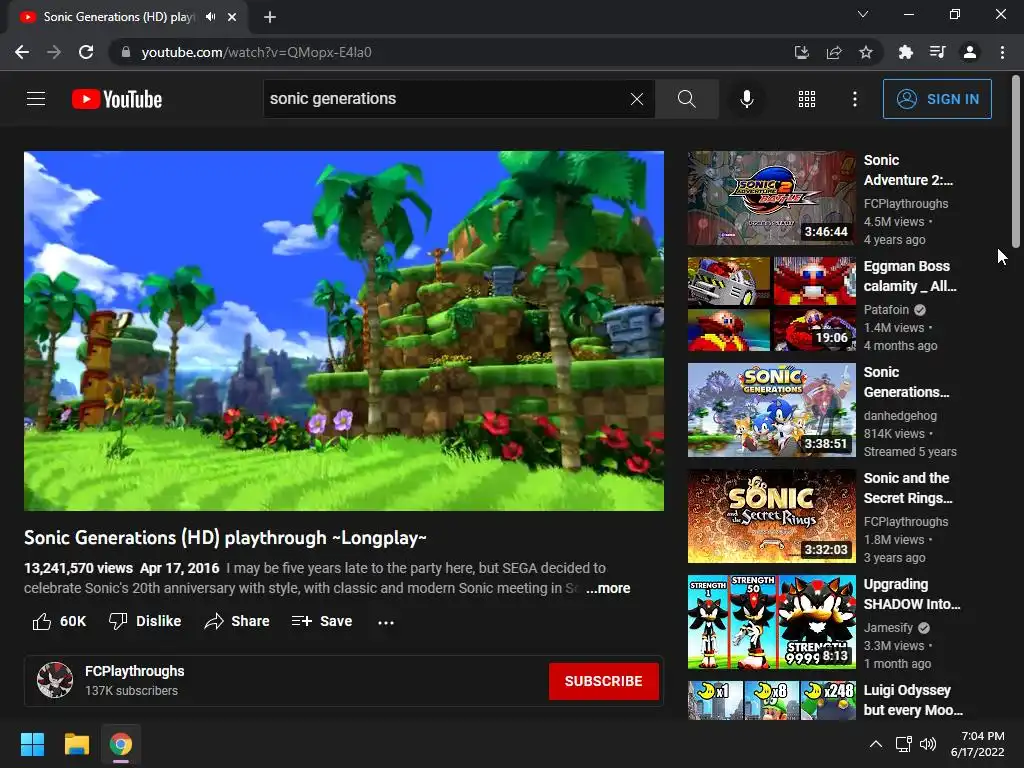Open Chrome media controls icon
The height and width of the screenshot is (768, 1024).
point(938,52)
